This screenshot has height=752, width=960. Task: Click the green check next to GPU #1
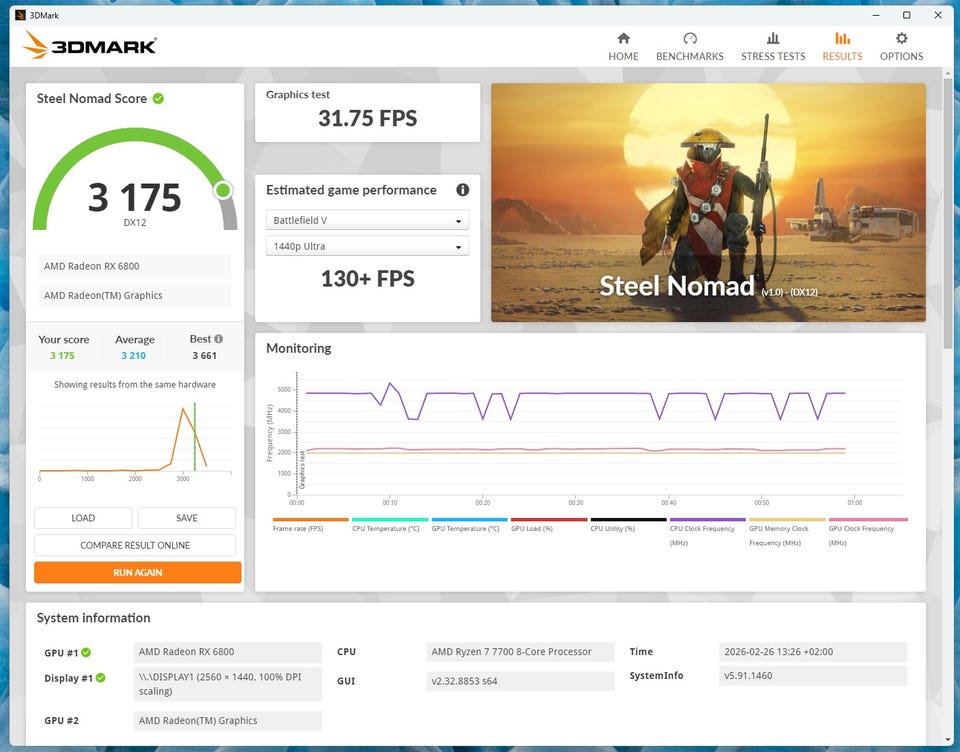[x=86, y=653]
